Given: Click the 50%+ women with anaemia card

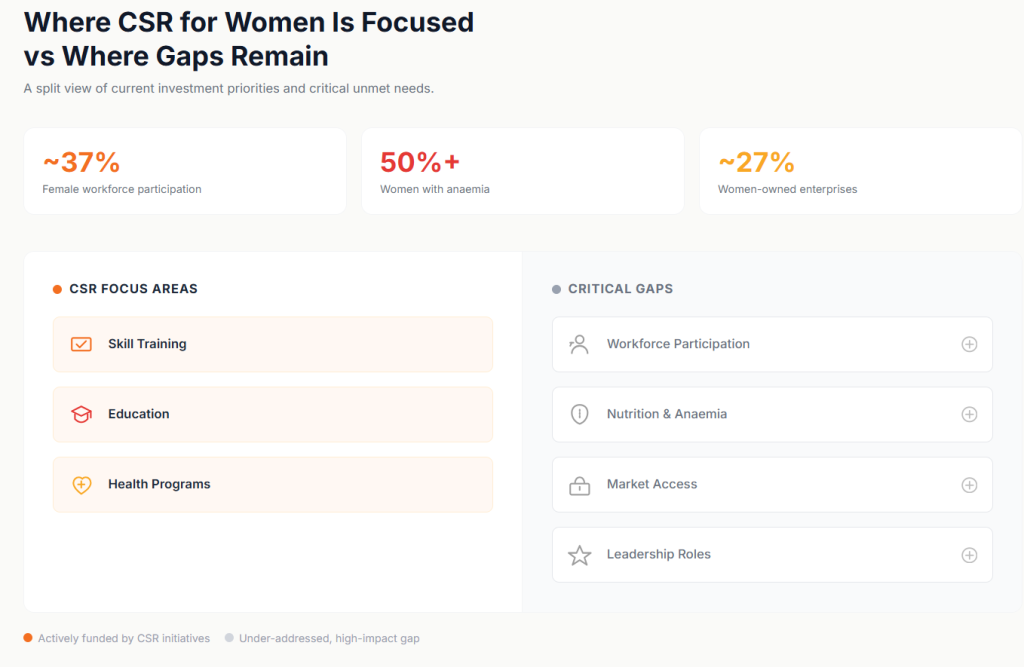Looking at the screenshot, I should pyautogui.click(x=522, y=171).
